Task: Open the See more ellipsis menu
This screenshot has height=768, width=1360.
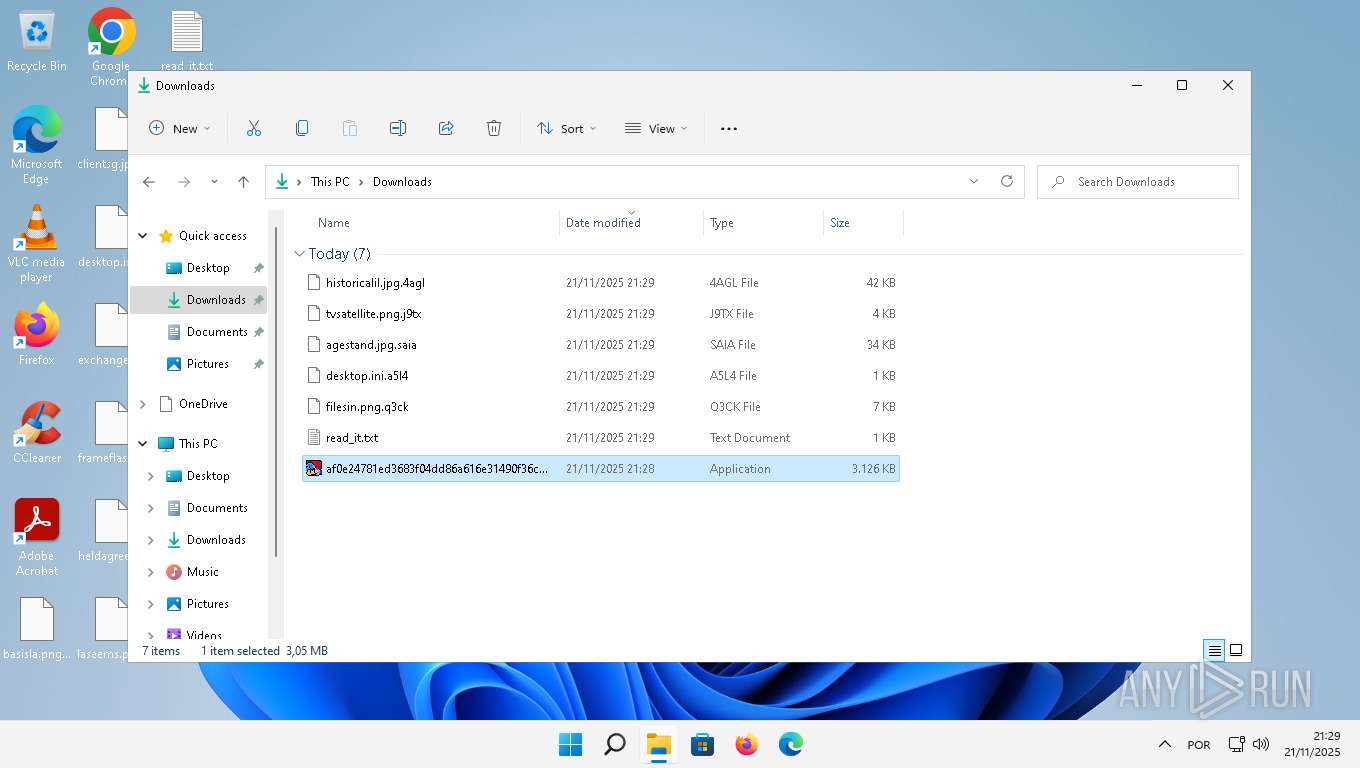Action: point(729,128)
